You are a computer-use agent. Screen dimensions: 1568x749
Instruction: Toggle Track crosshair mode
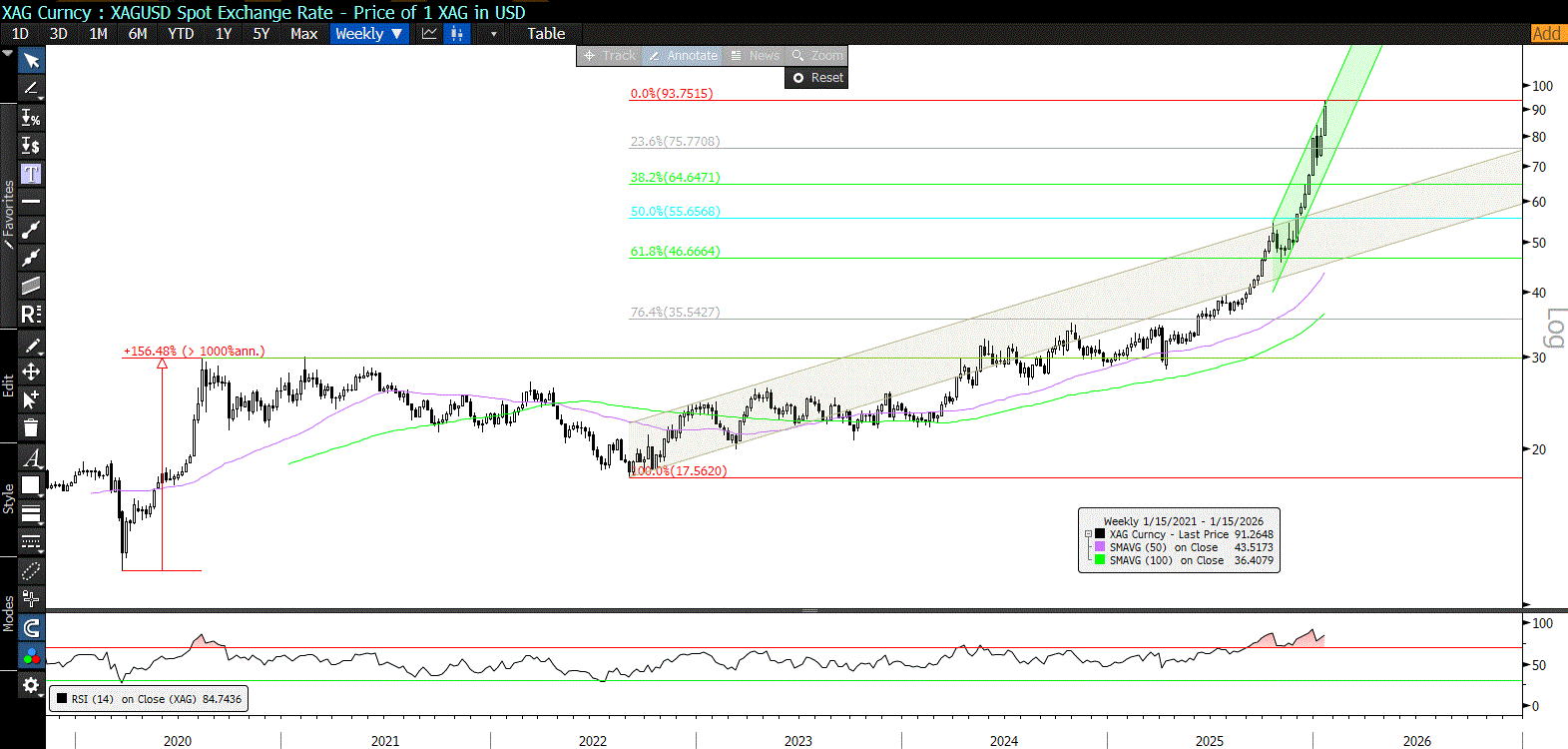click(x=610, y=56)
